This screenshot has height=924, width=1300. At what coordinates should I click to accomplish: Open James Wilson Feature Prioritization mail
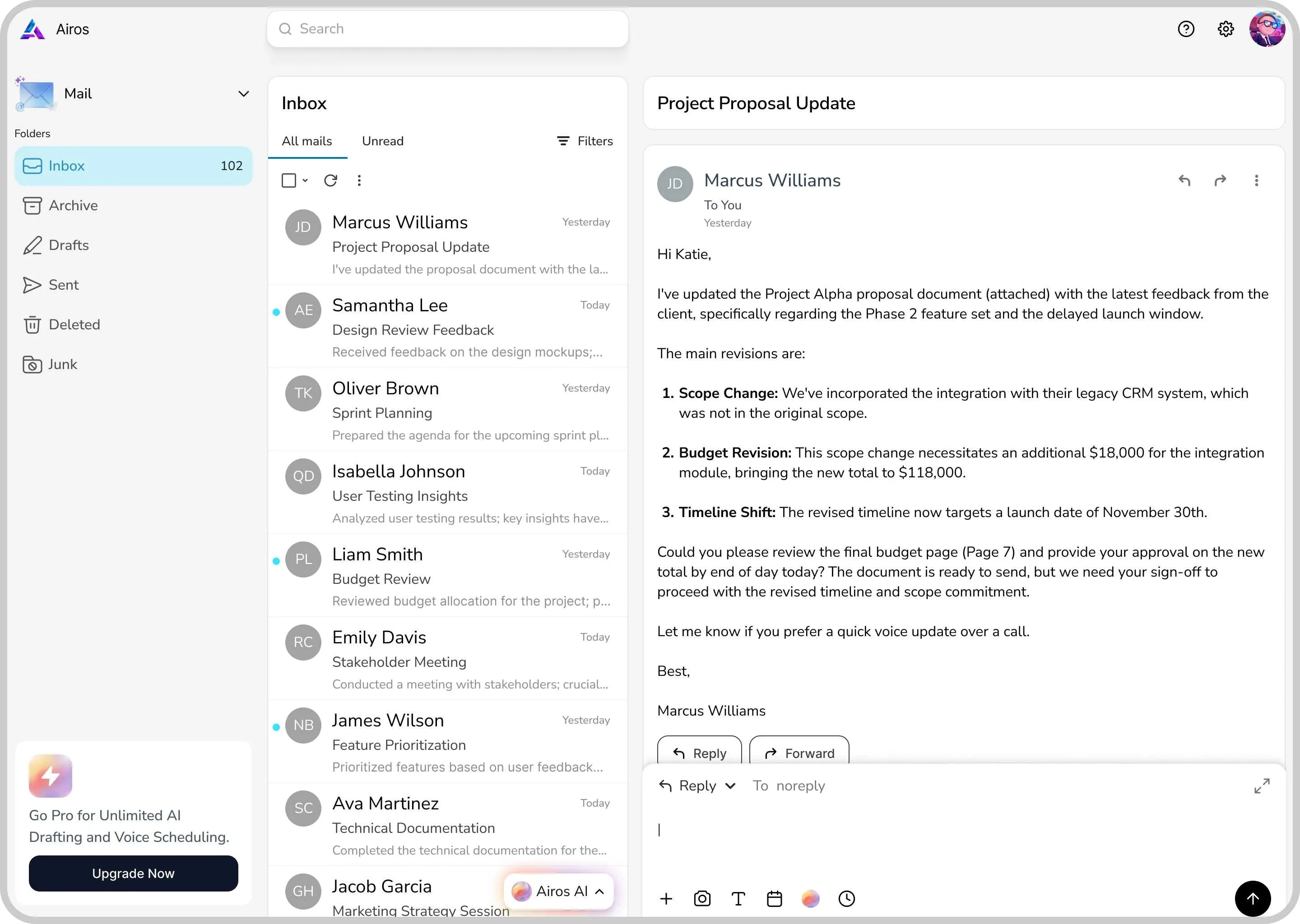click(447, 742)
